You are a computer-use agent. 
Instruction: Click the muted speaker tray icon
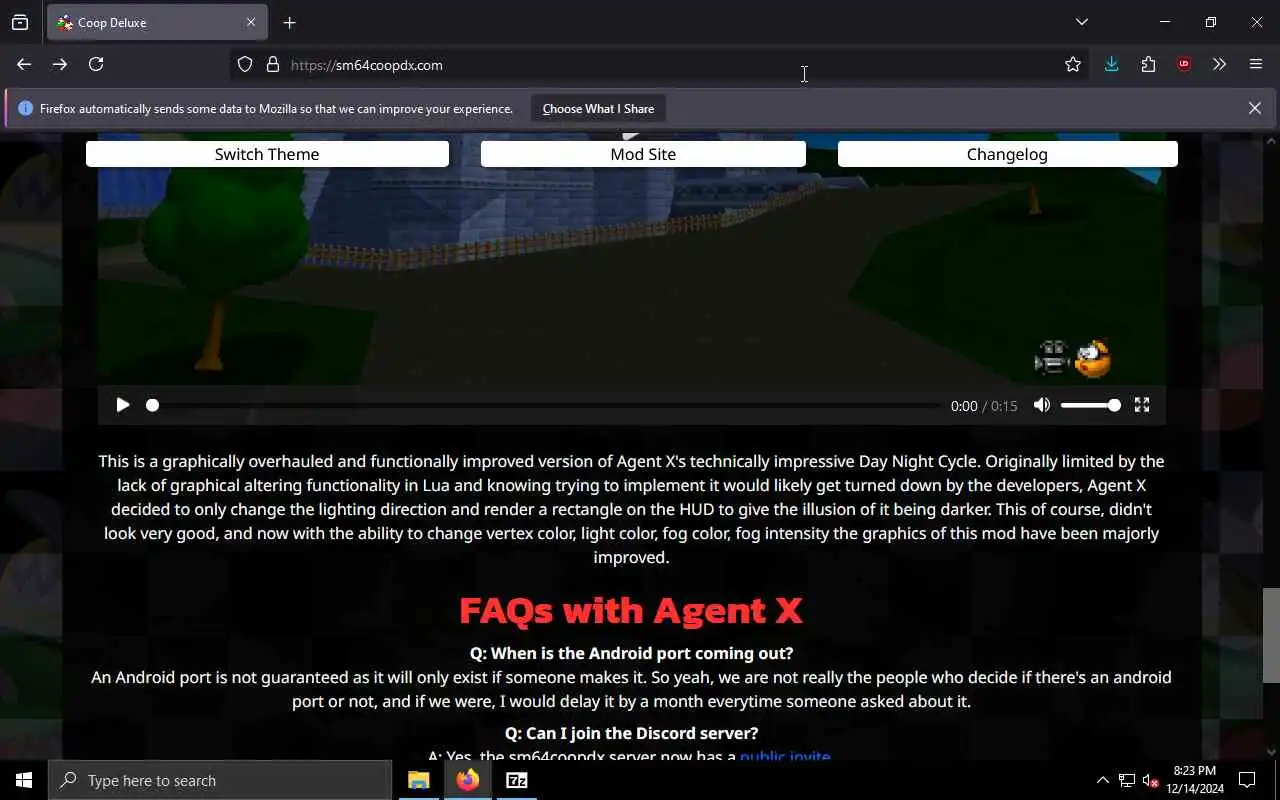tap(1150, 780)
